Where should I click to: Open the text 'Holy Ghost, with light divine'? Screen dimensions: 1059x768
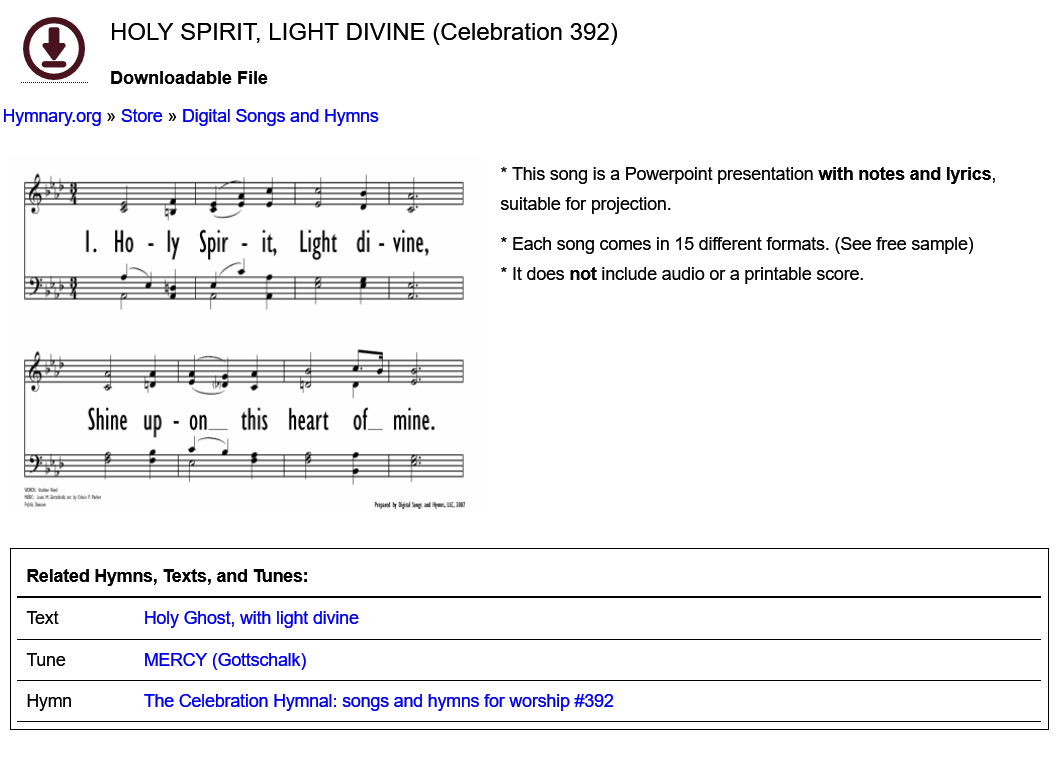pos(251,618)
